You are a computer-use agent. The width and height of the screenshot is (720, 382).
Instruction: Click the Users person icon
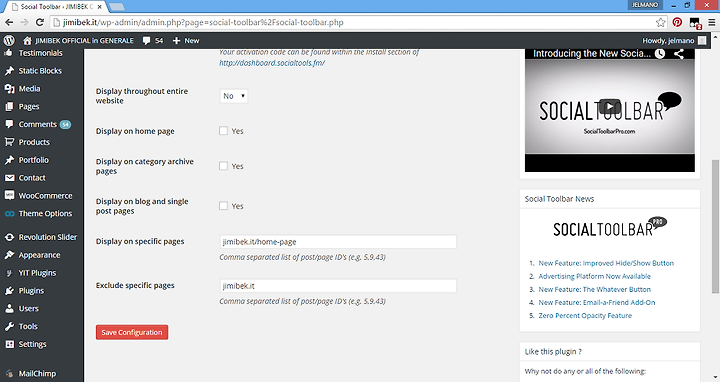[x=9, y=309]
